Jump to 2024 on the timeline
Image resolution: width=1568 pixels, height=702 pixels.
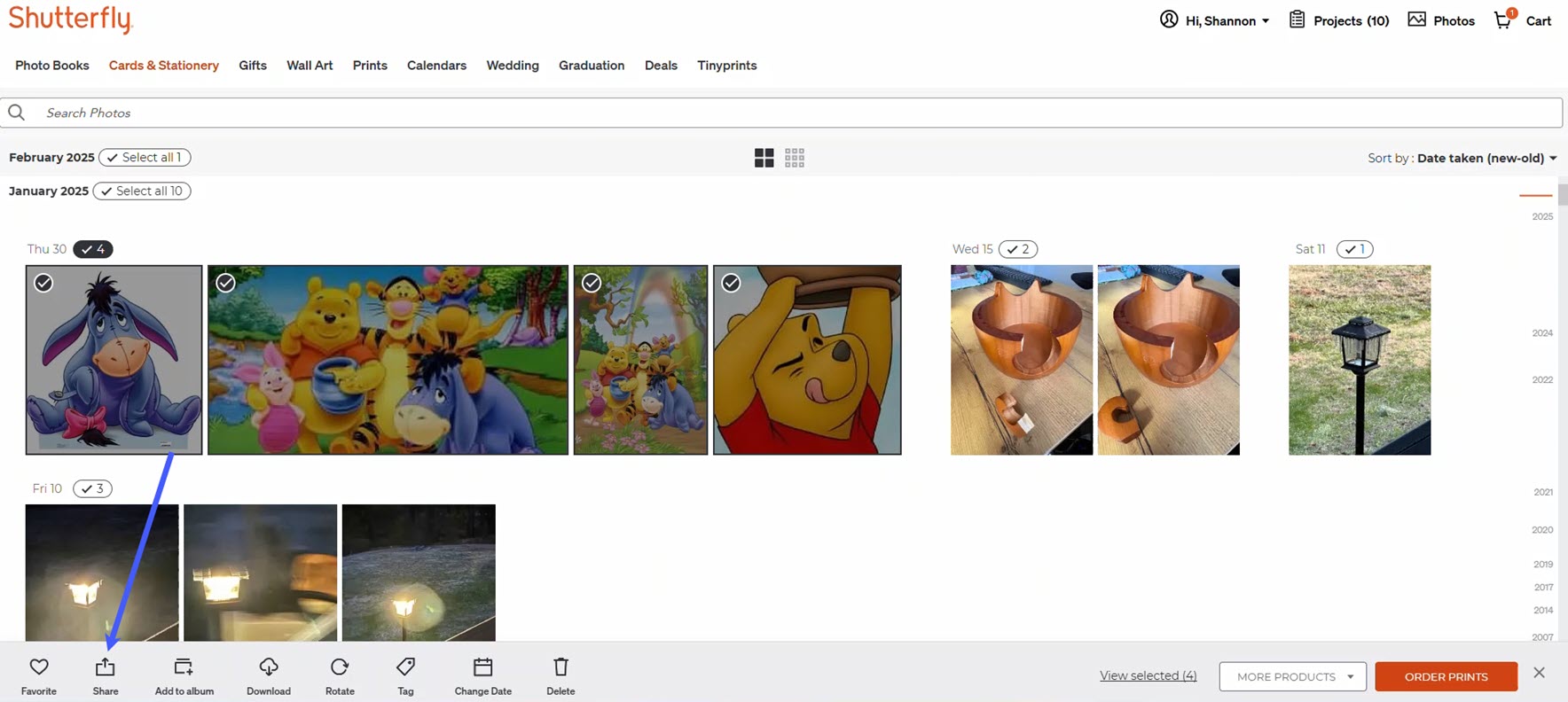click(x=1542, y=333)
